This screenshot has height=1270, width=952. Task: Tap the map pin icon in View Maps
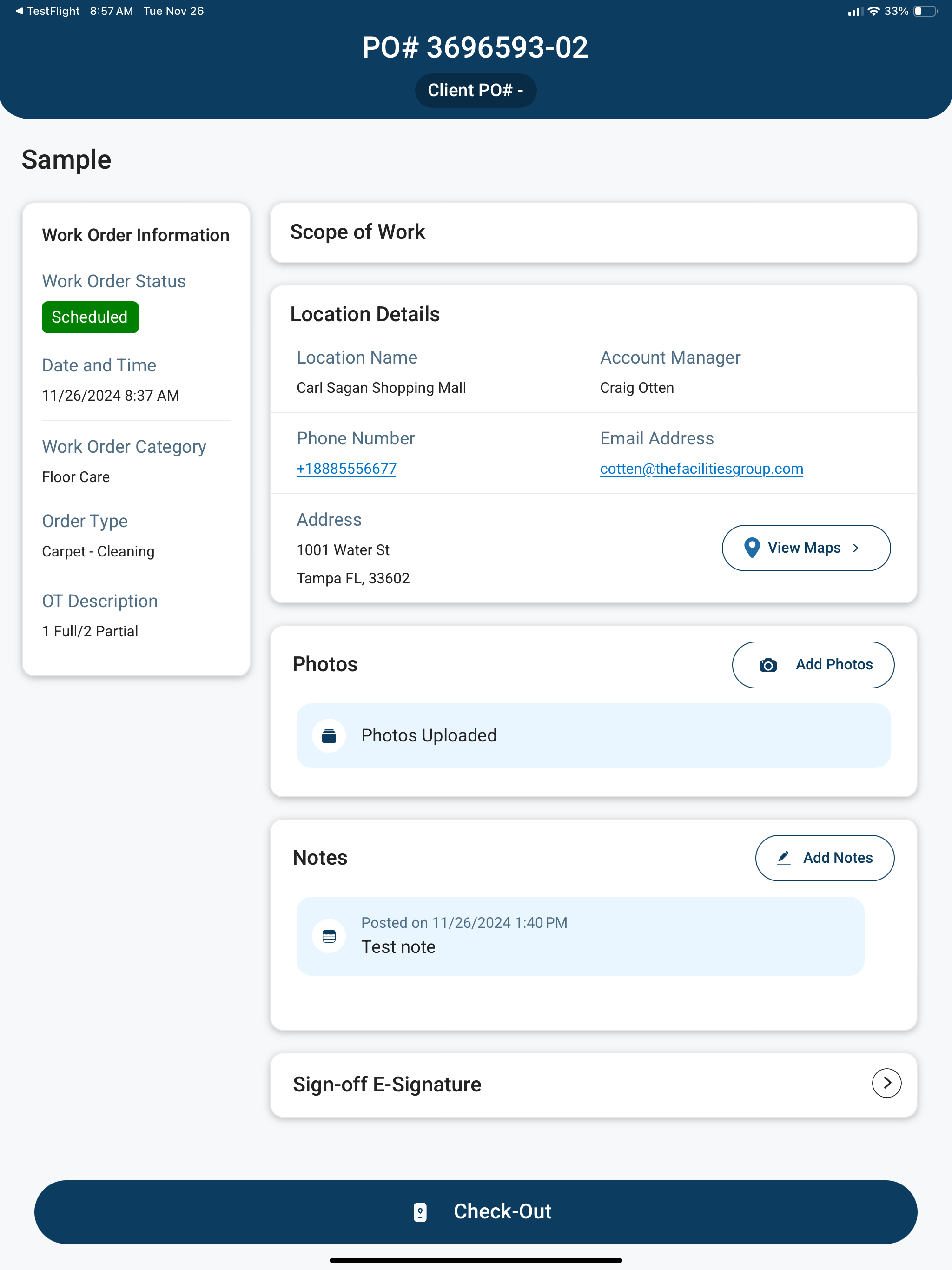coord(752,548)
